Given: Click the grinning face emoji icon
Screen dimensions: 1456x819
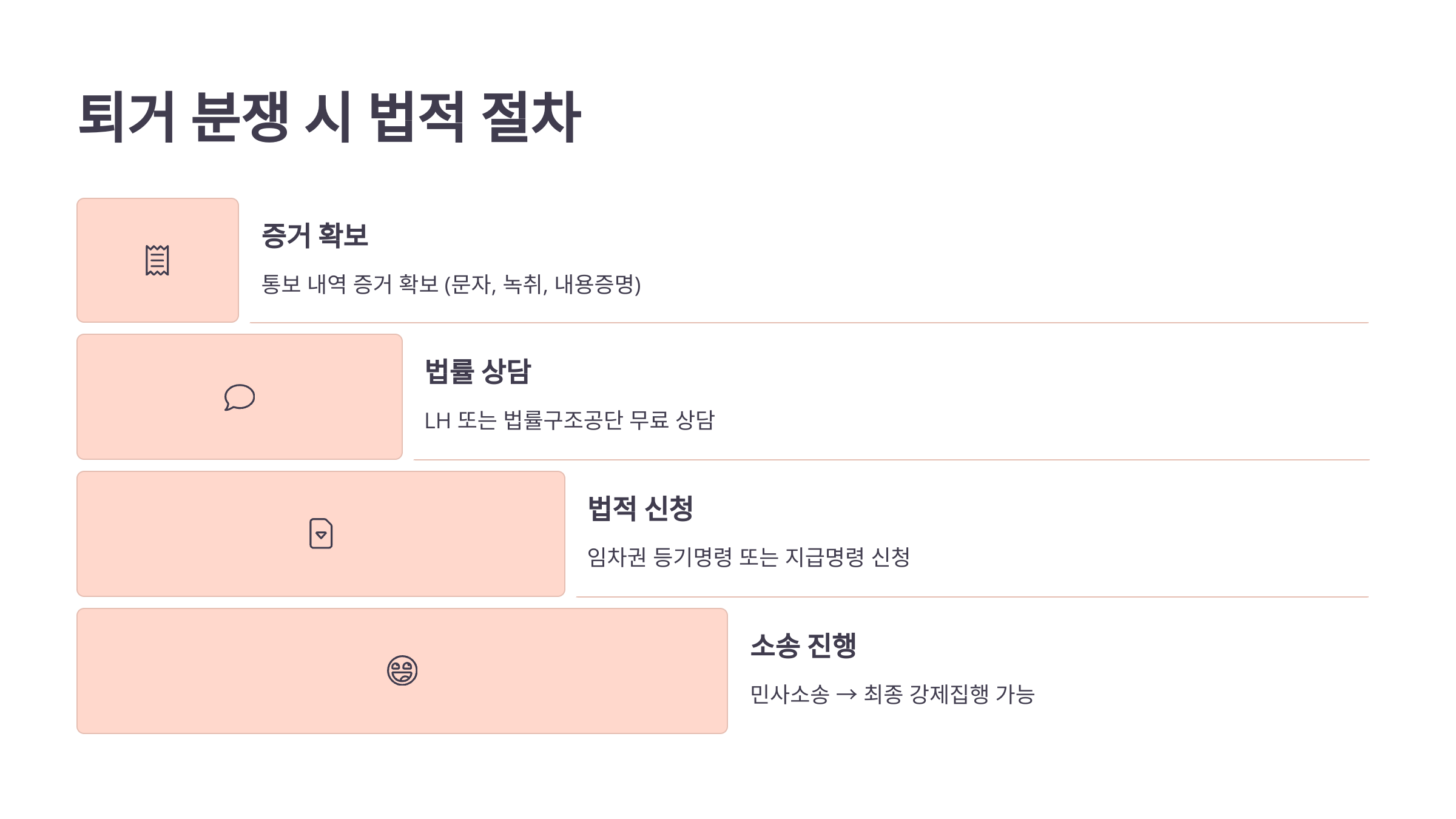Looking at the screenshot, I should tap(402, 670).
